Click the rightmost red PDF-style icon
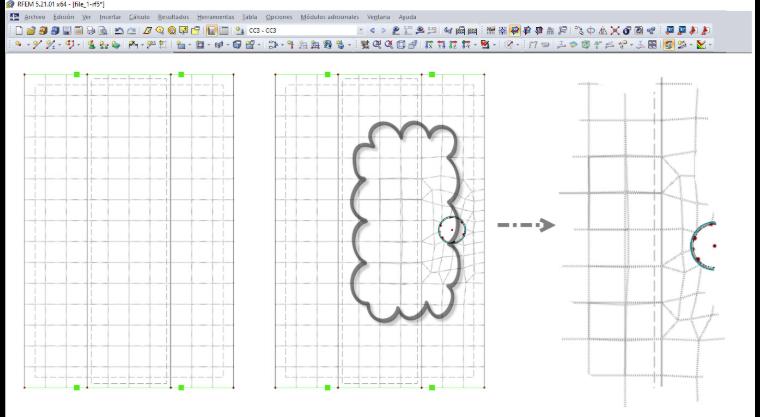 click(x=705, y=31)
